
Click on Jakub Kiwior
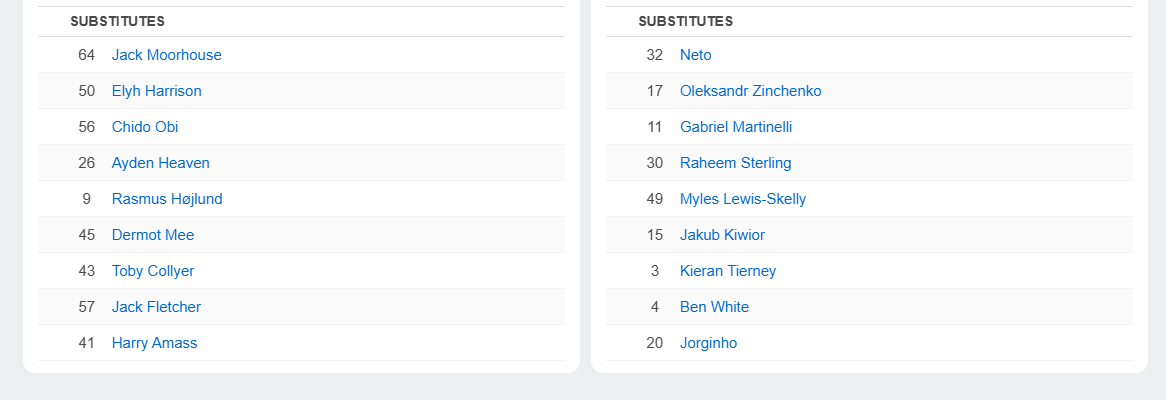click(x=722, y=235)
